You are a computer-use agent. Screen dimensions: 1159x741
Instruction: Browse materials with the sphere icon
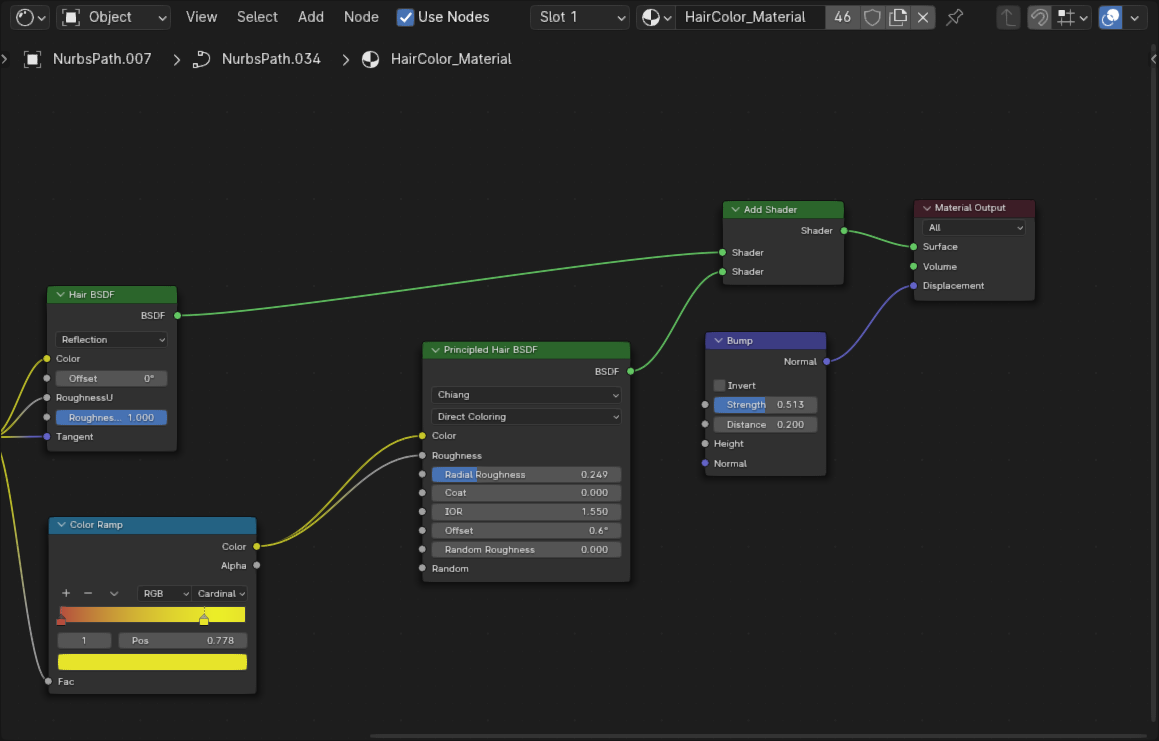pos(656,17)
